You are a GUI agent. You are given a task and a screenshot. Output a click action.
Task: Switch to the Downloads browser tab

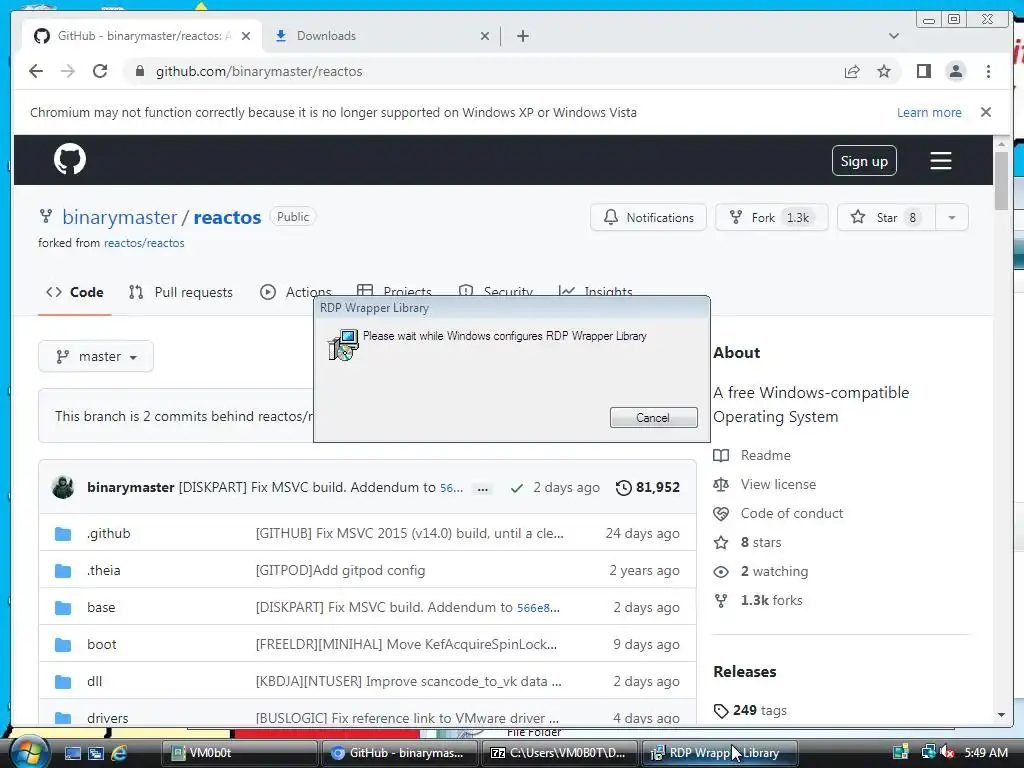pyautogui.click(x=381, y=36)
